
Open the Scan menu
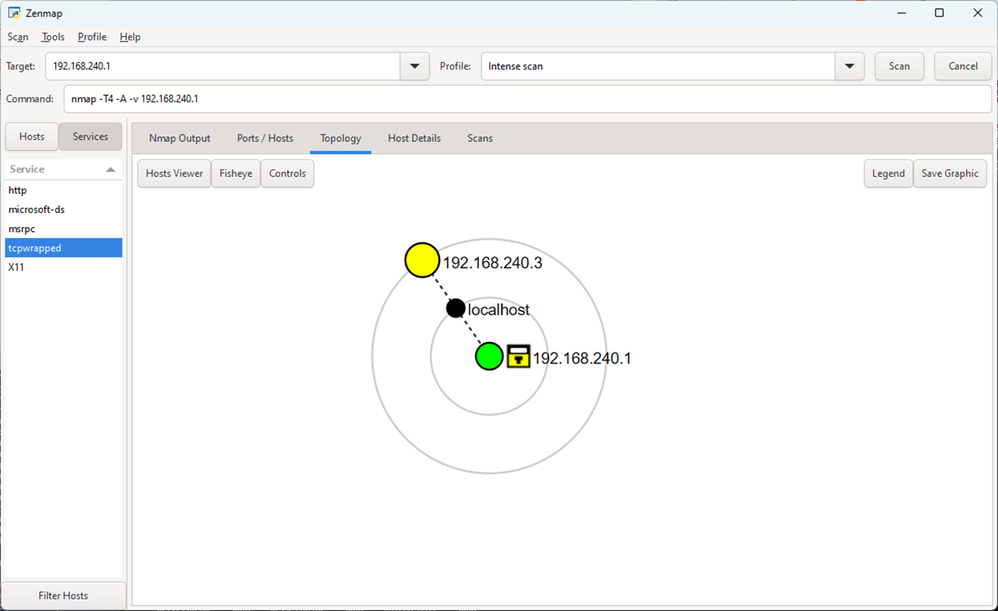18,37
